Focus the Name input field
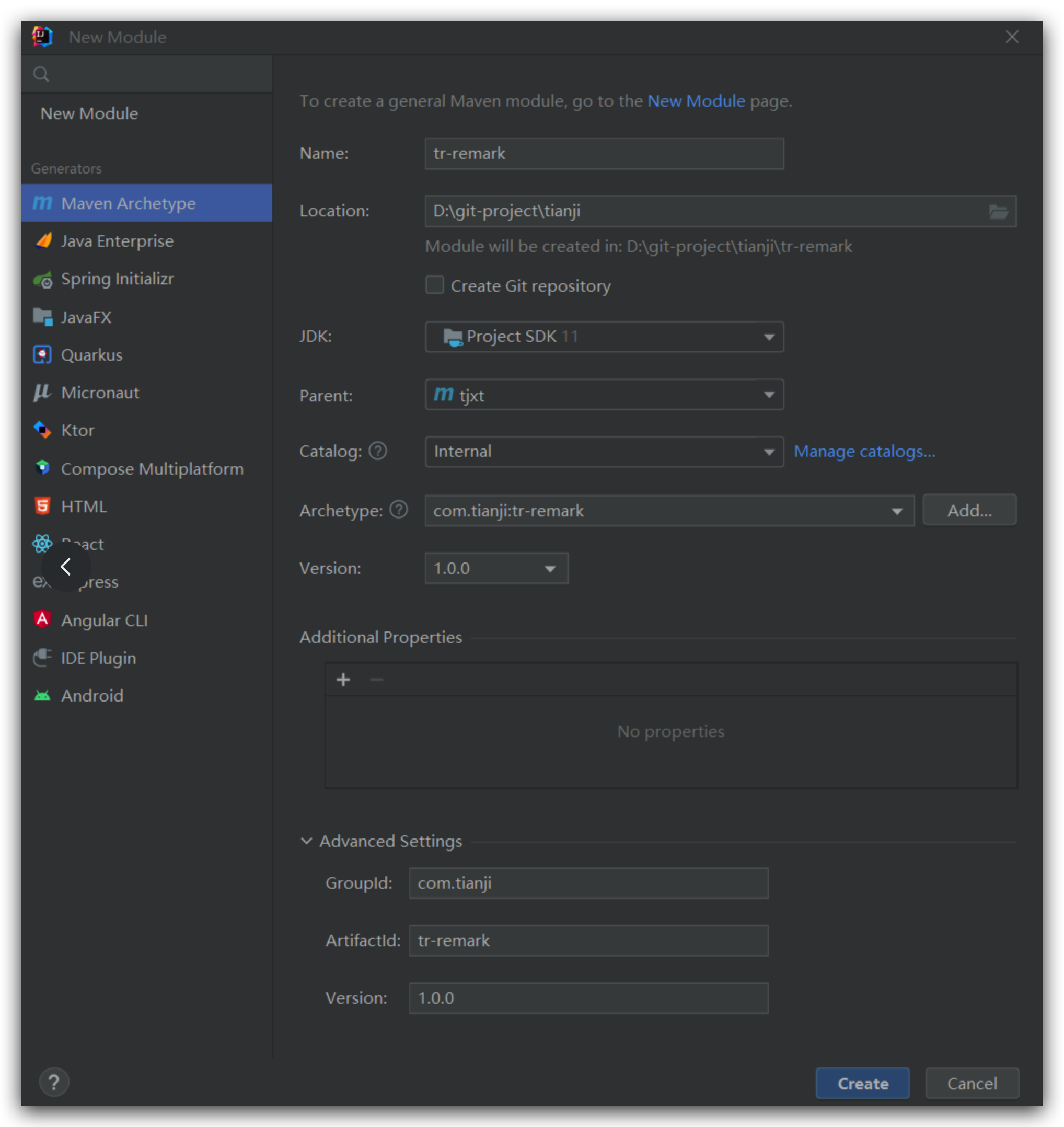This screenshot has width=1064, height=1127. tap(604, 154)
